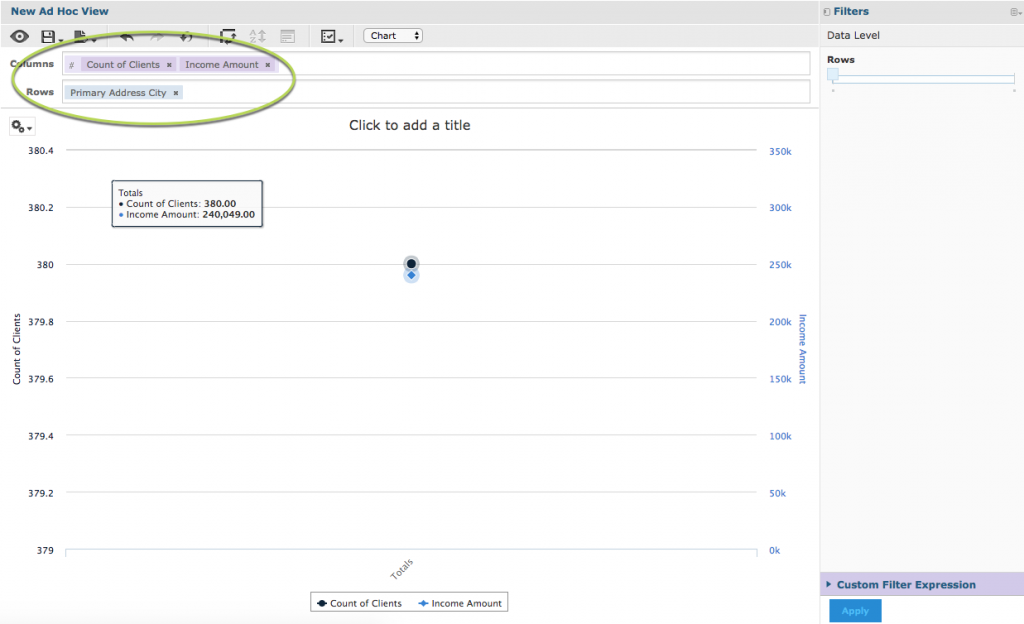Select the eye icon to preview the report
1024x624 pixels.
pos(19,35)
